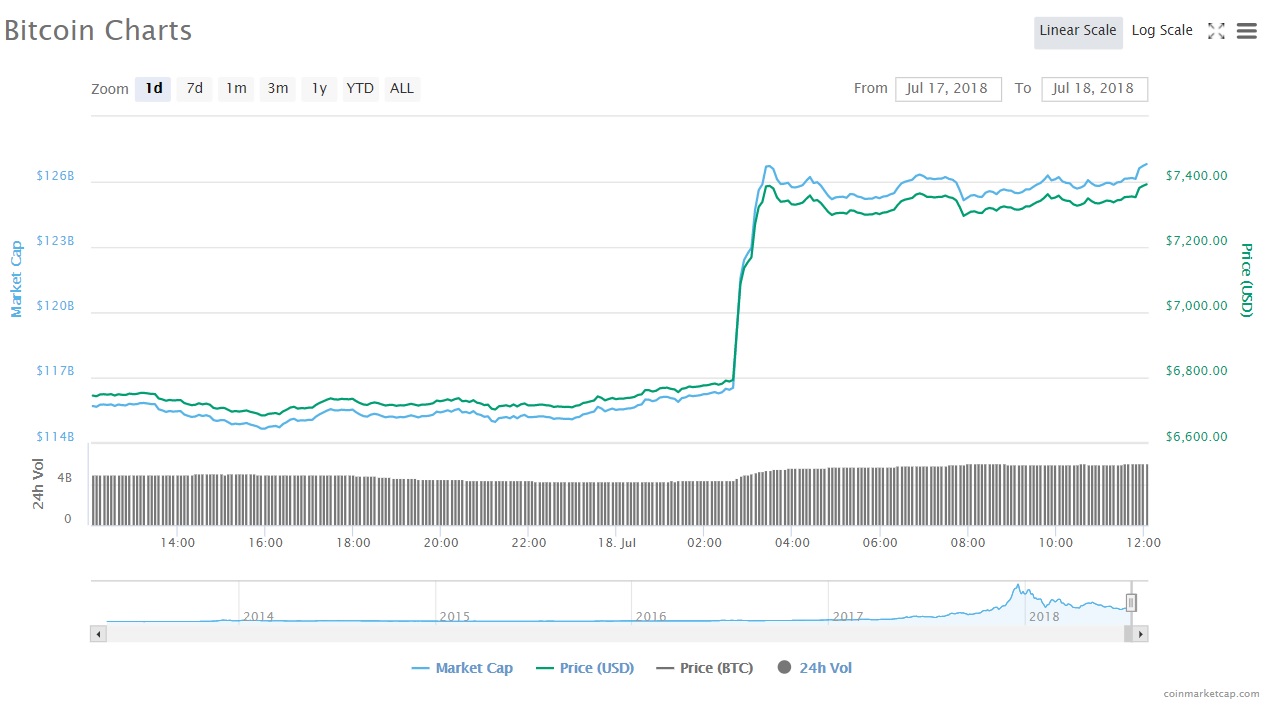Switch to Log Scale

pos(1162,31)
